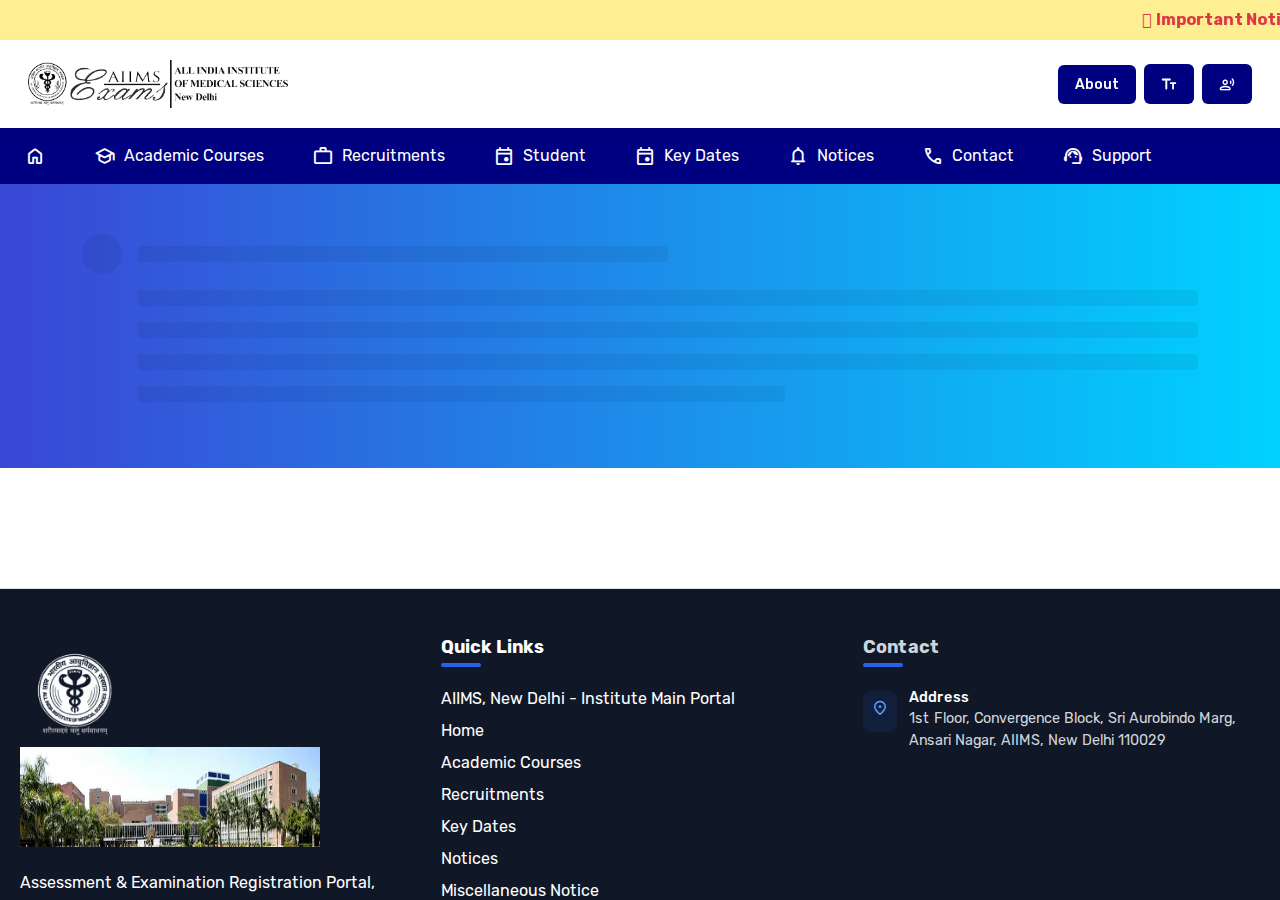Click the footer 'Contact' heading
Viewport: 1280px width, 900px height.
point(900,647)
